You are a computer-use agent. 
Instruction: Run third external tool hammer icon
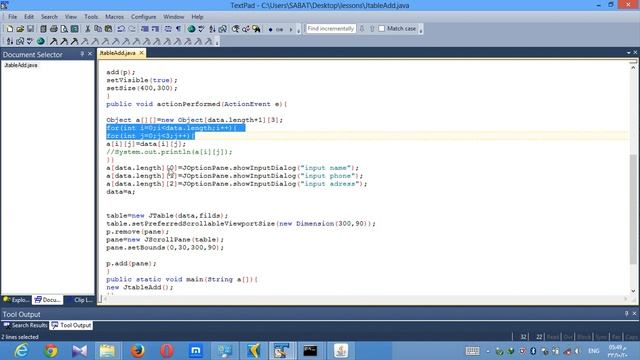tap(74, 41)
